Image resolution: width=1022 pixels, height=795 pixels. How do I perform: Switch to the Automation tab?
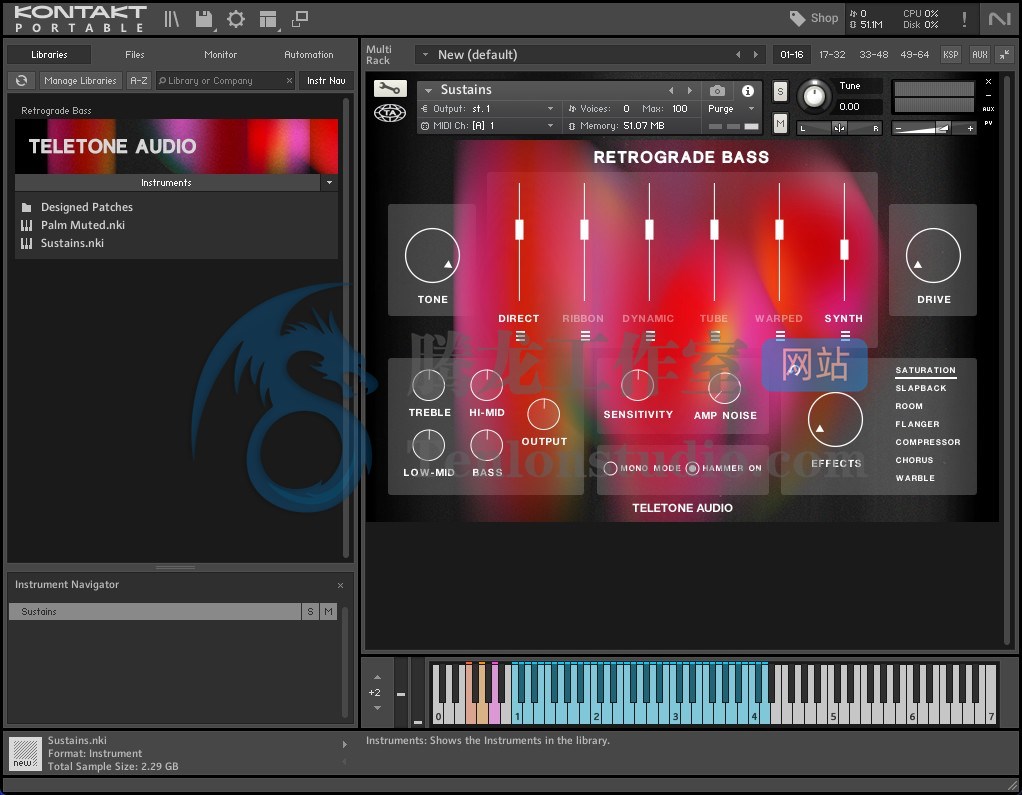309,55
